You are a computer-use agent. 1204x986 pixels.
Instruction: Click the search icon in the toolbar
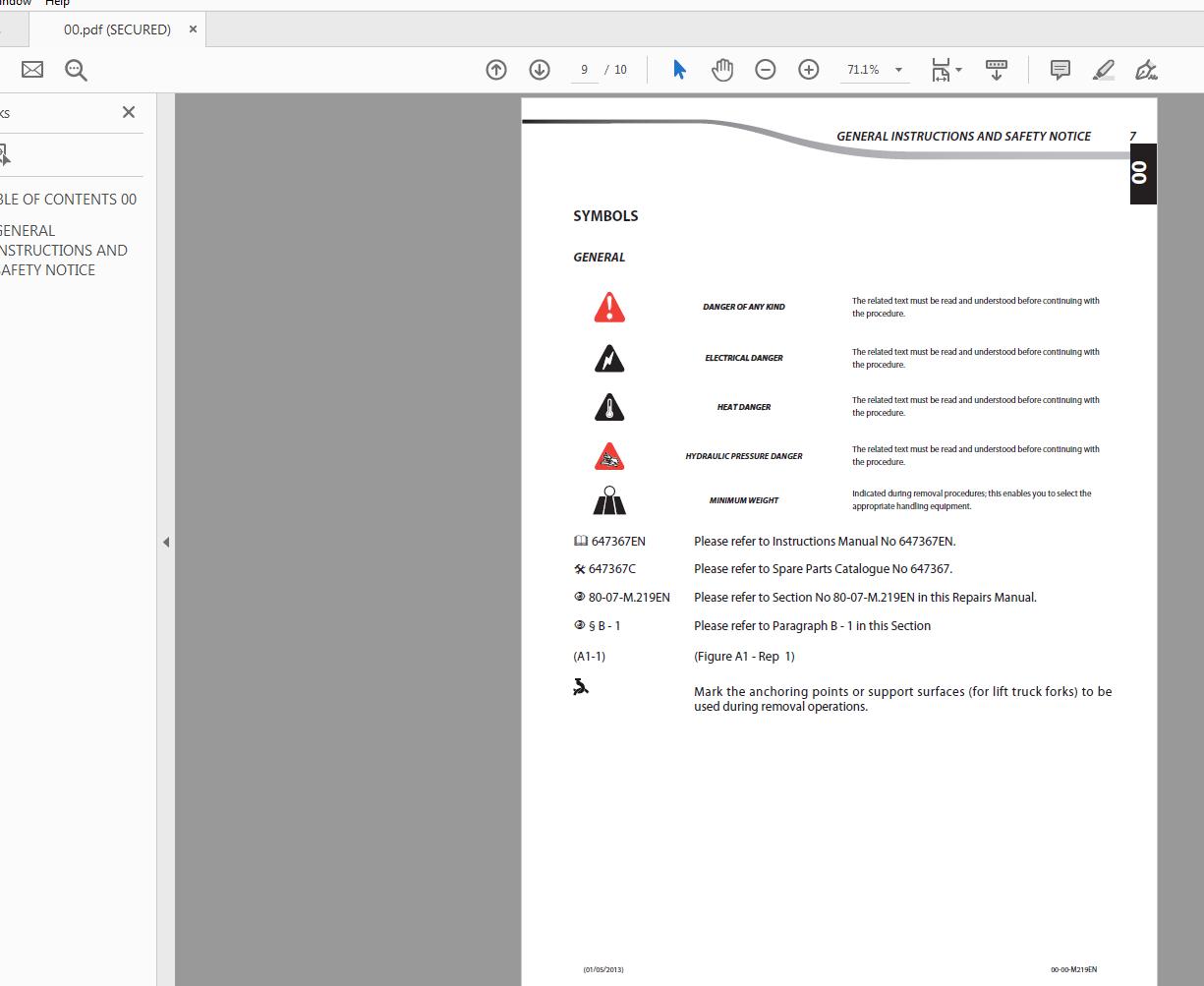point(75,70)
